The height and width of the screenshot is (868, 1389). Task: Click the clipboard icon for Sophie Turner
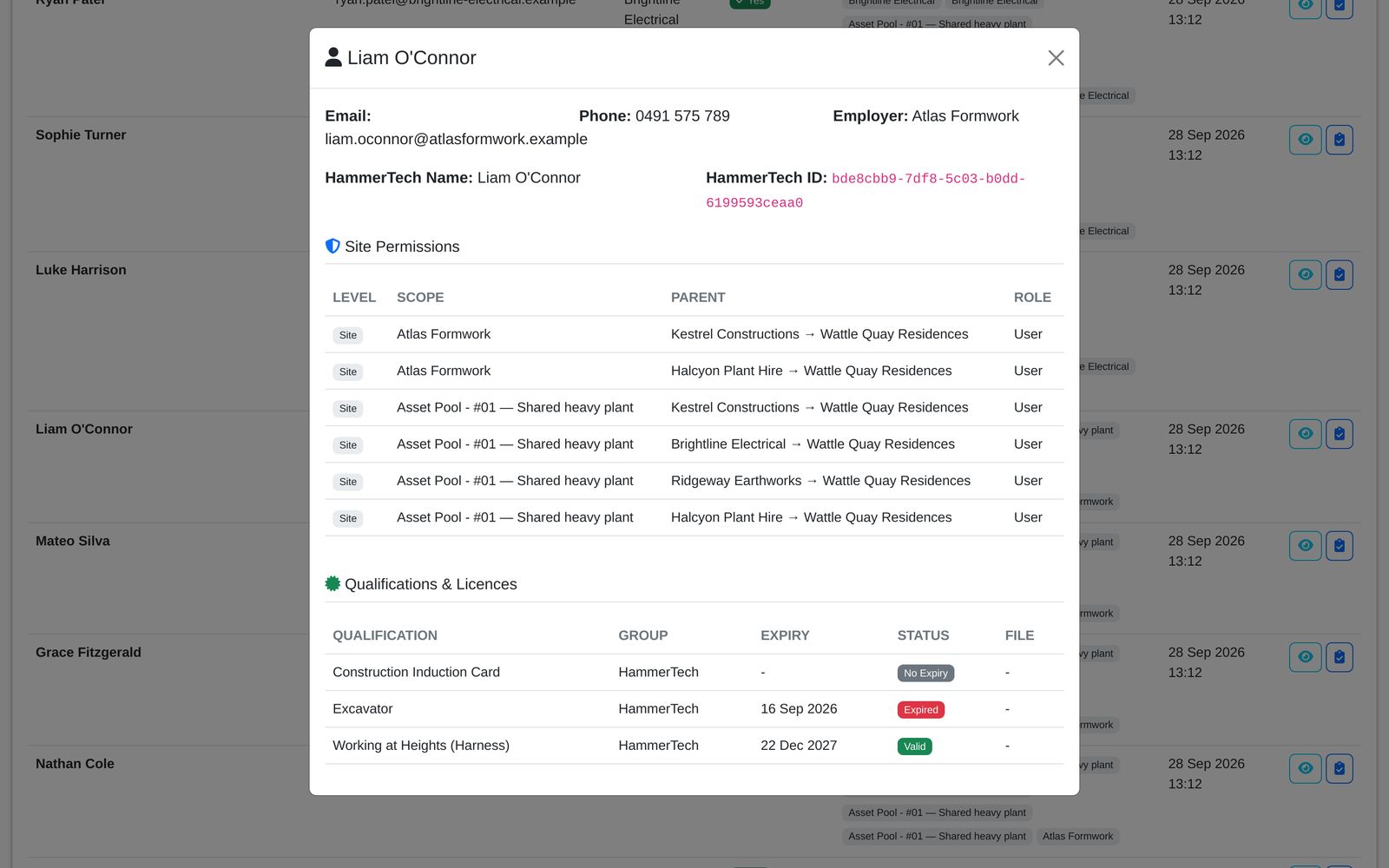click(1340, 140)
